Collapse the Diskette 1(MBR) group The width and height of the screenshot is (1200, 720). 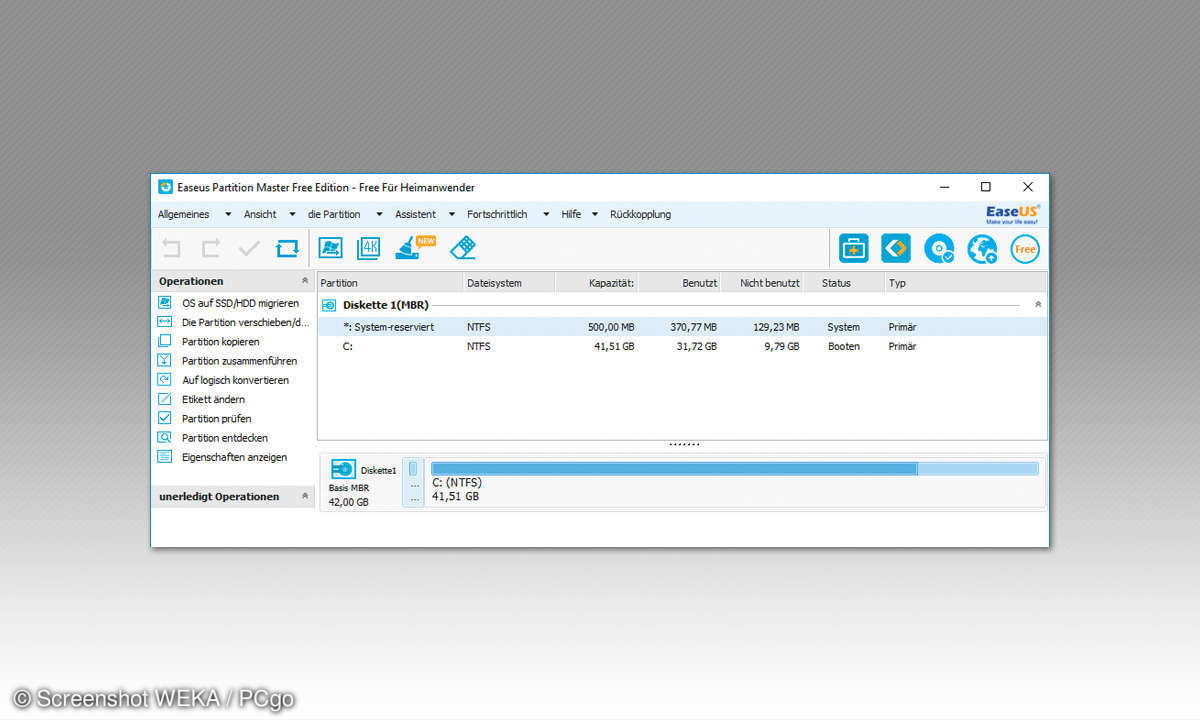[x=1037, y=304]
